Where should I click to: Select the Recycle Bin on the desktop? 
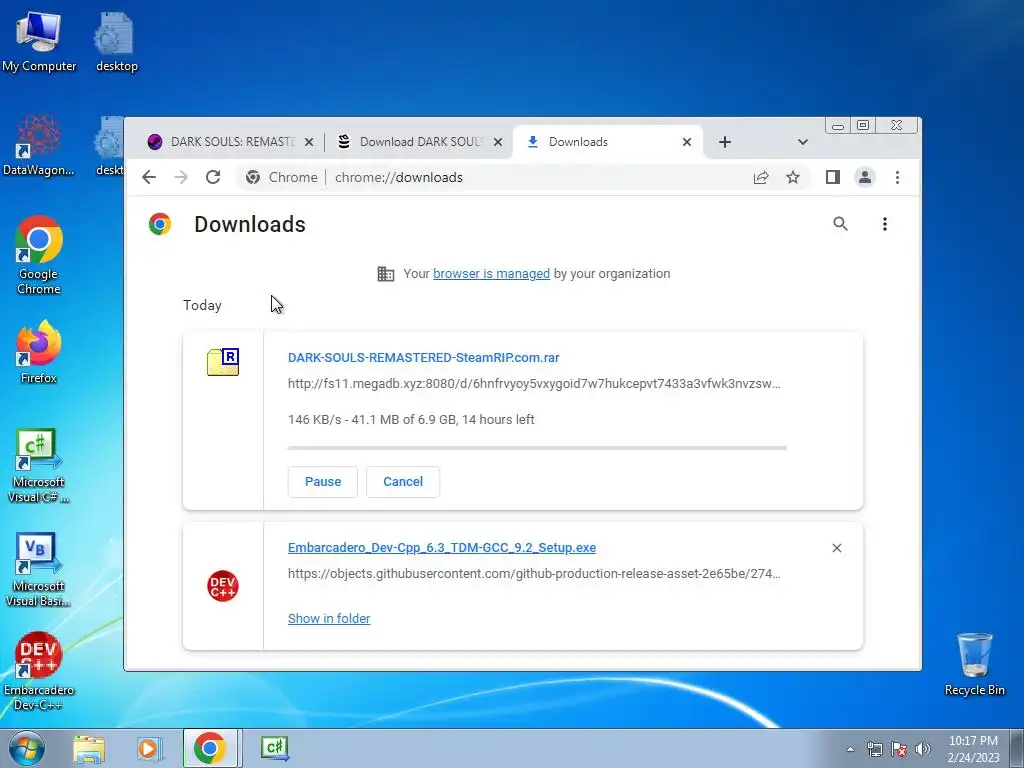point(974,664)
